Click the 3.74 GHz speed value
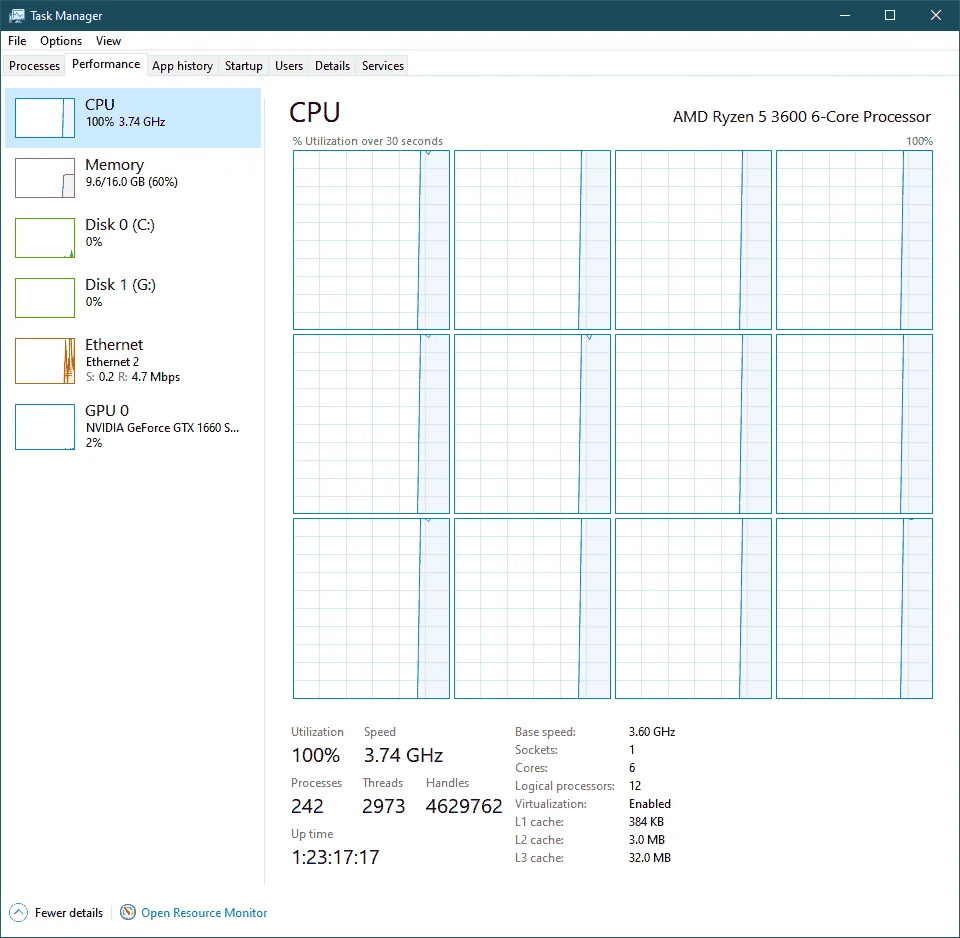Screen dimensions: 960x938 tap(403, 756)
